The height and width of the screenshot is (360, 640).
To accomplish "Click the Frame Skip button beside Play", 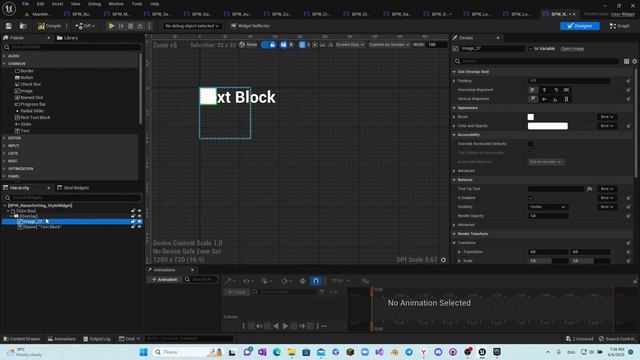I will point(121,26).
